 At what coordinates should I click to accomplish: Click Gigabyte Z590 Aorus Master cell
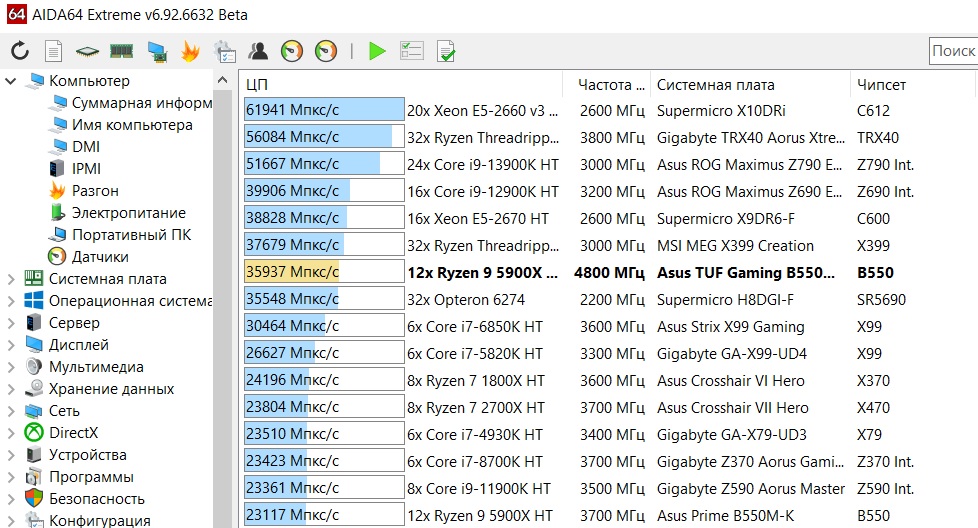pos(751,489)
